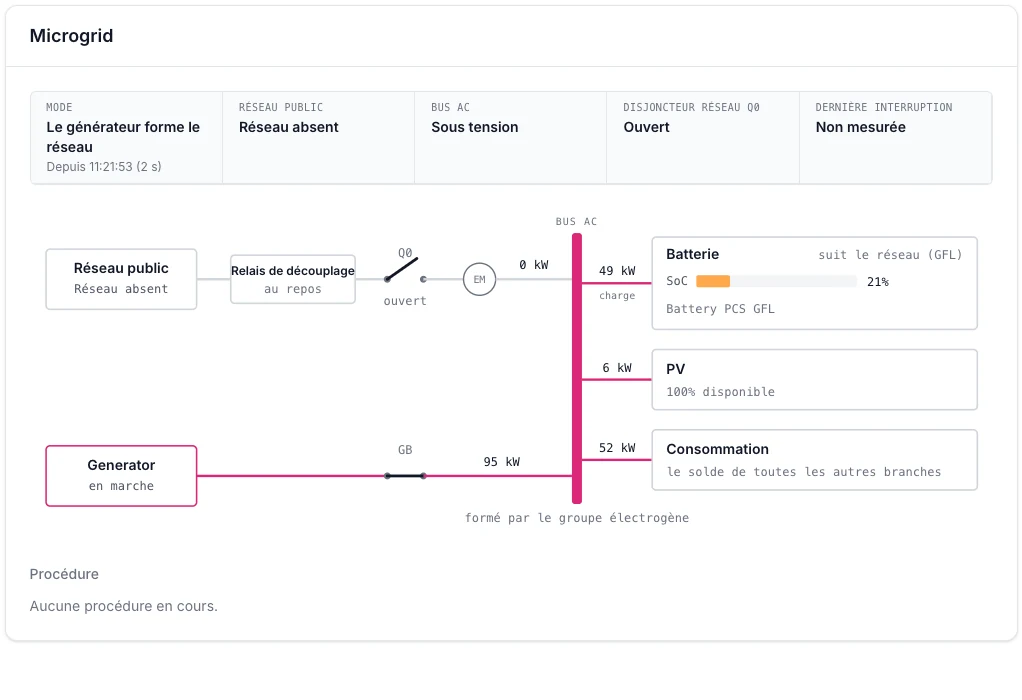
Task: Open the Consommation card
Action: [815, 460]
